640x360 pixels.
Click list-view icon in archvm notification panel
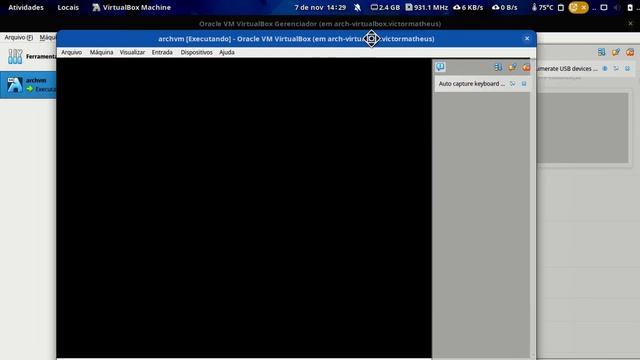pyautogui.click(x=498, y=67)
